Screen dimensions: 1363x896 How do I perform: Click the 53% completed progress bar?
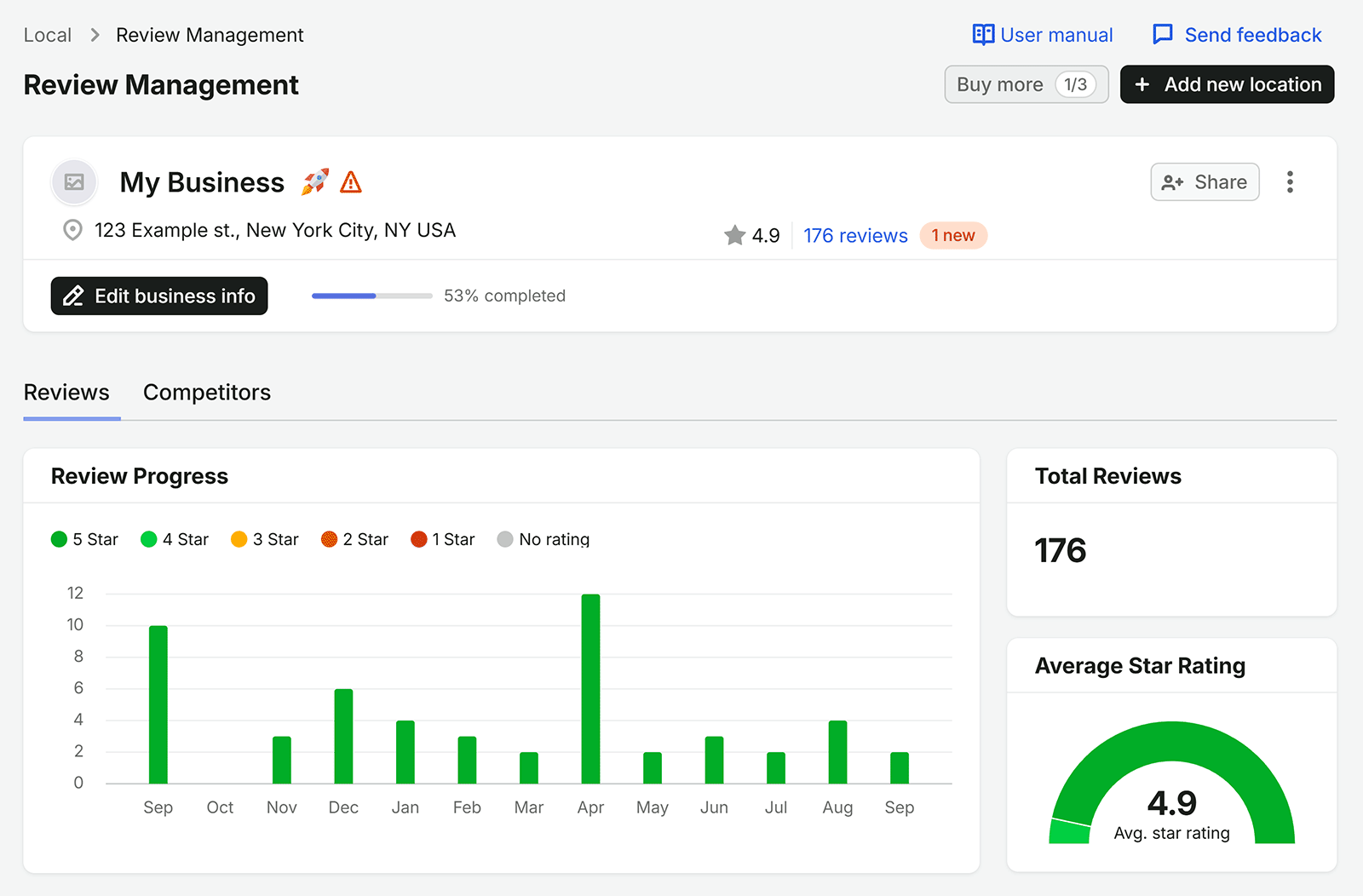coord(372,296)
